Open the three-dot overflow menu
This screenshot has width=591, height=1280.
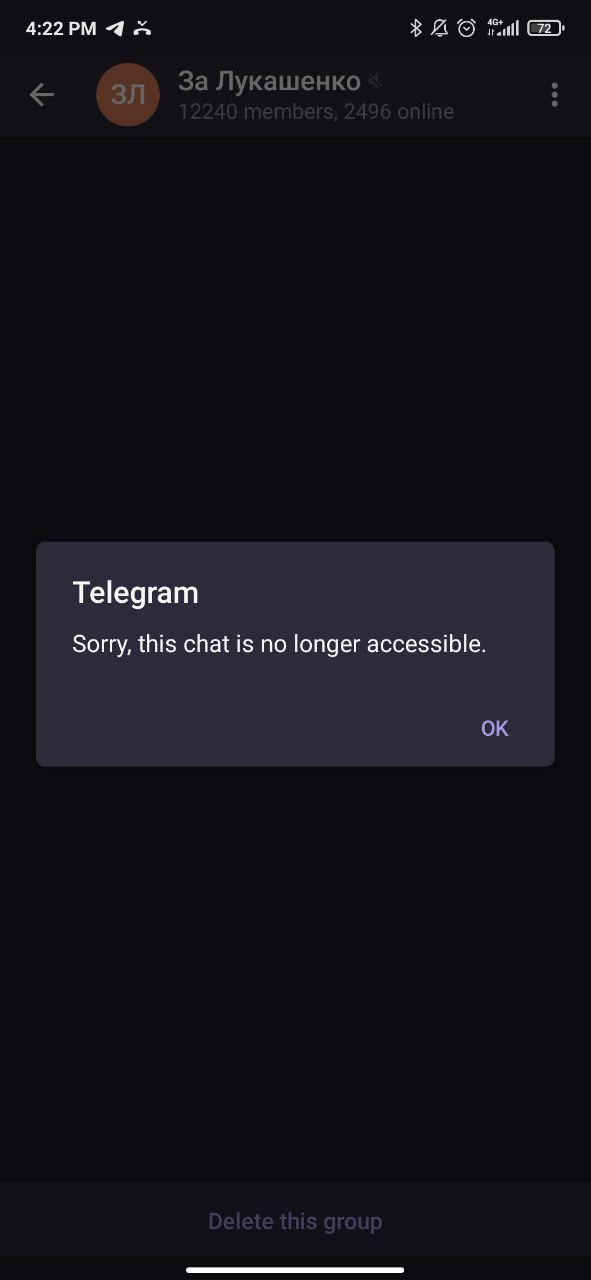(x=554, y=95)
